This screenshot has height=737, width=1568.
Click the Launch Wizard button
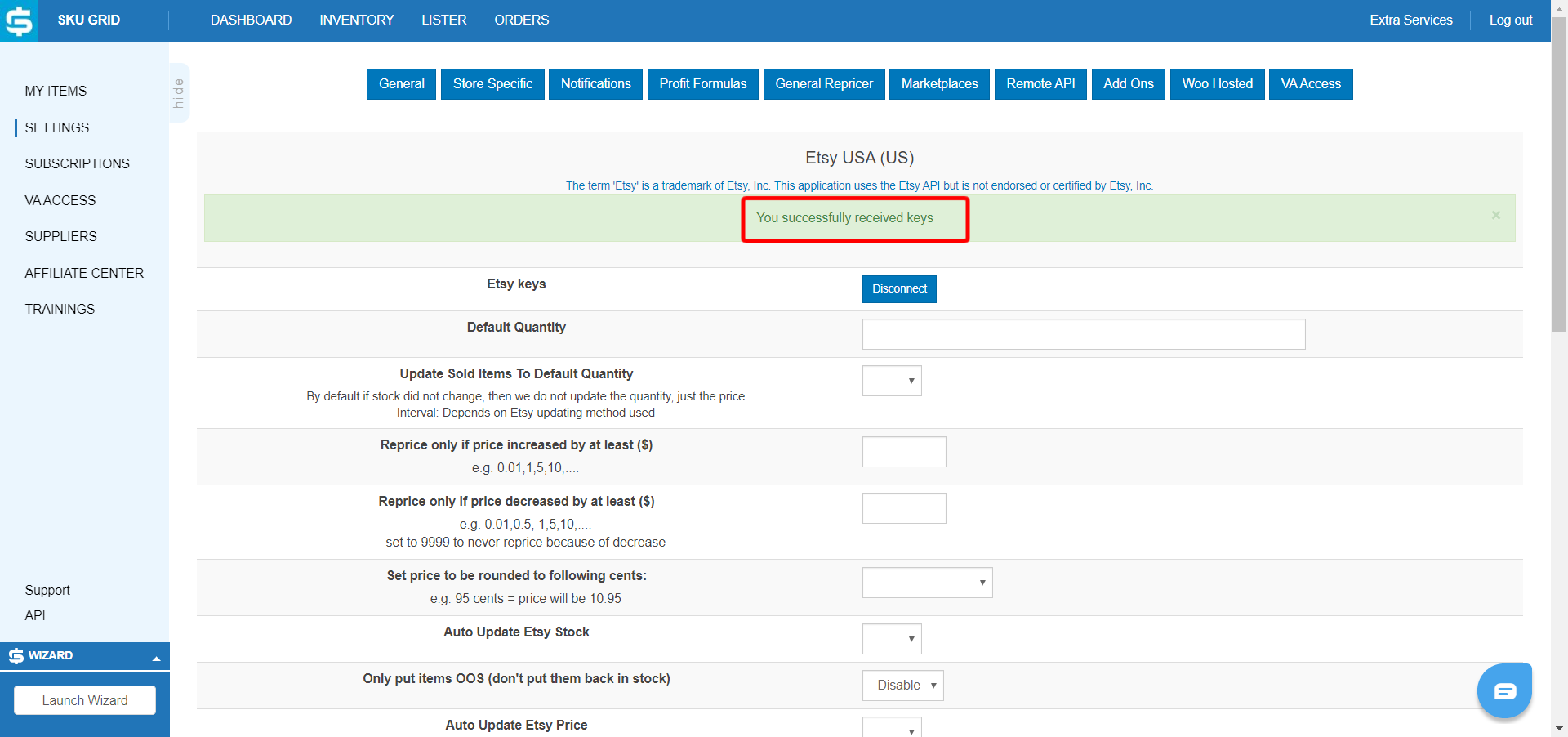(x=85, y=700)
